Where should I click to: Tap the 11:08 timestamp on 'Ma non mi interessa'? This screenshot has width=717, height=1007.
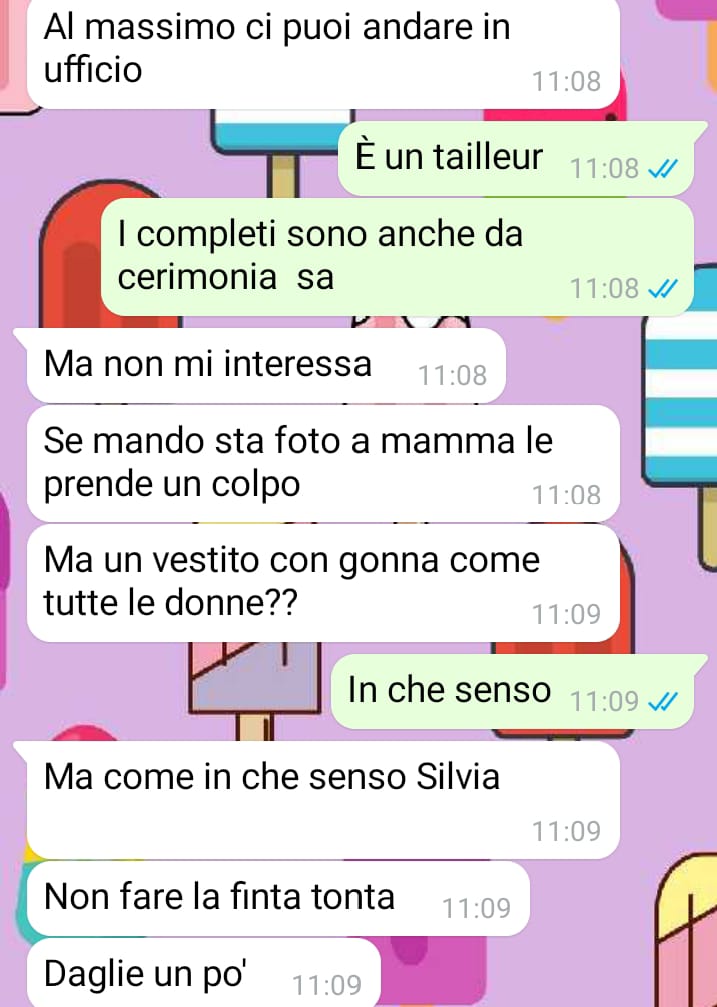tap(452, 376)
